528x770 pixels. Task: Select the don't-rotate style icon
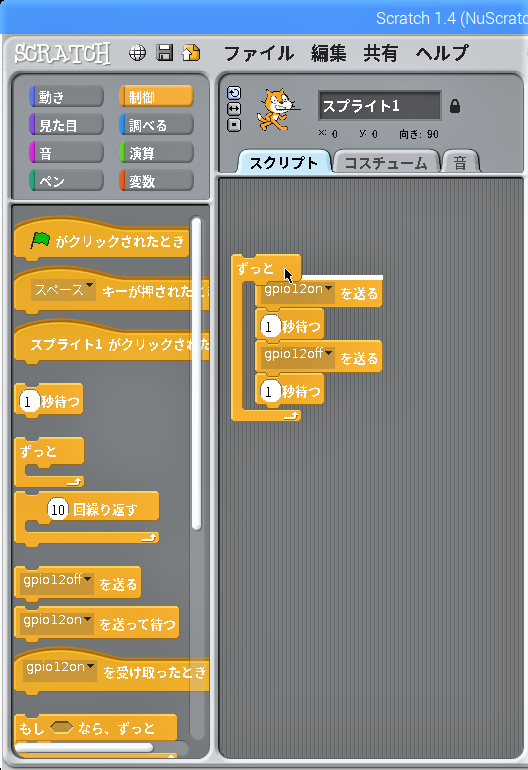[x=234, y=125]
